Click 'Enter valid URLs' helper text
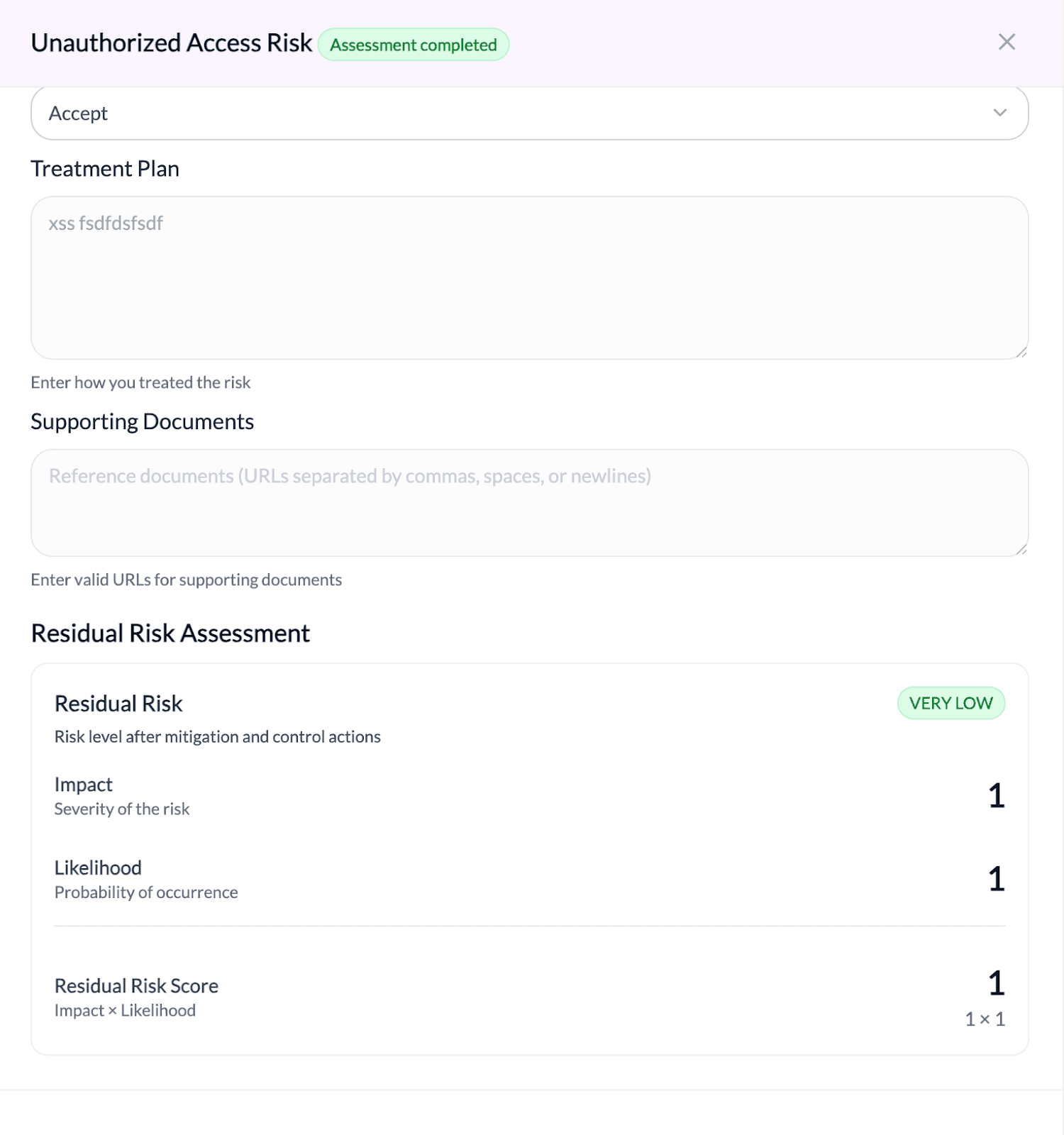This screenshot has width=1064, height=1135. (186, 580)
